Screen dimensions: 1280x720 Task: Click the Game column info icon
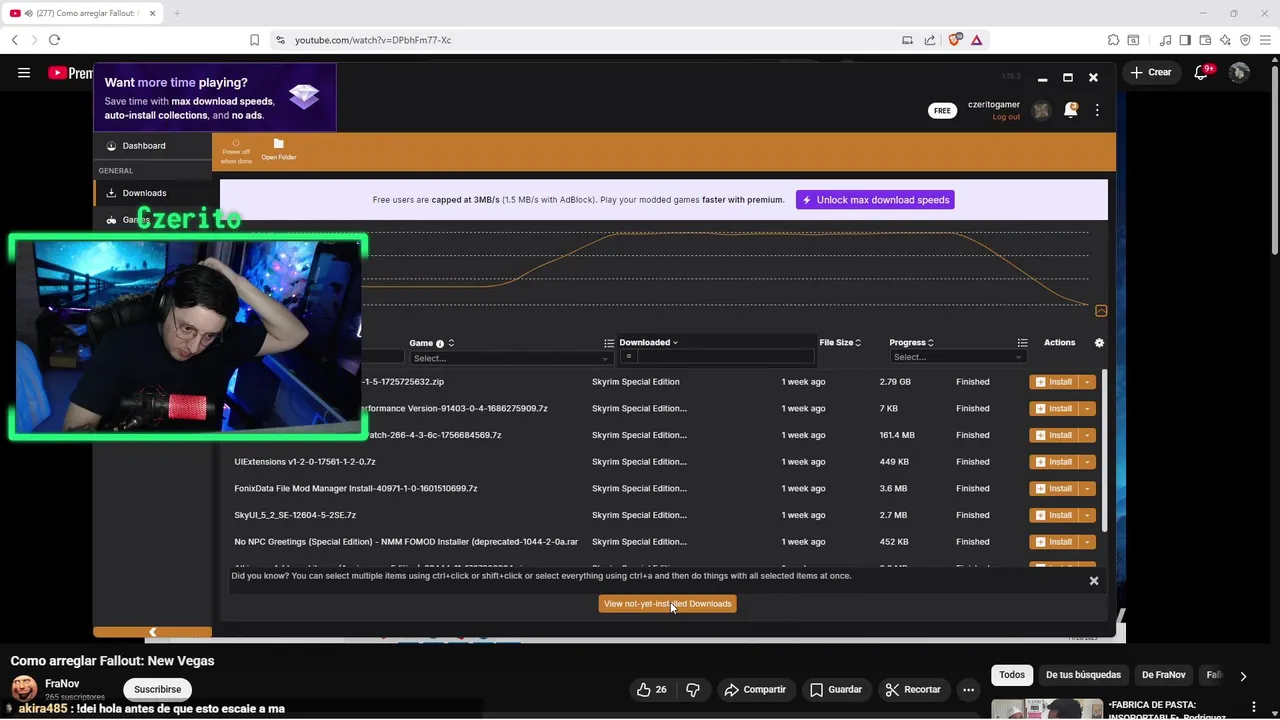(x=440, y=344)
